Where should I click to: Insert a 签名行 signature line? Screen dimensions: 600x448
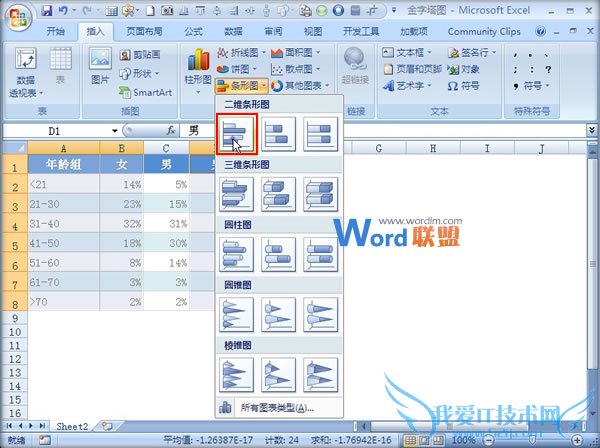point(472,52)
